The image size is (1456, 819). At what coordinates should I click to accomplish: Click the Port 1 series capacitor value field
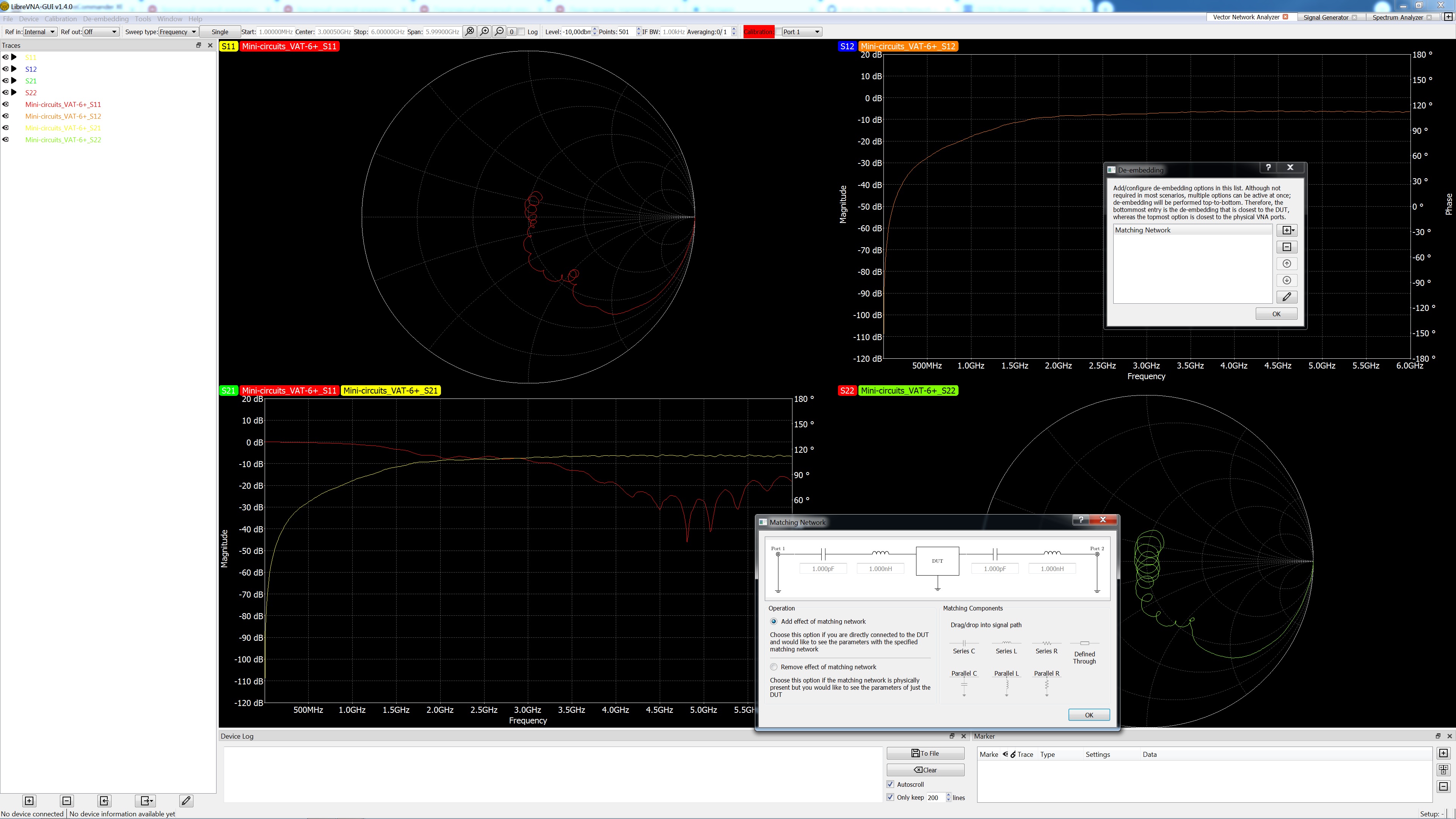(x=823, y=569)
